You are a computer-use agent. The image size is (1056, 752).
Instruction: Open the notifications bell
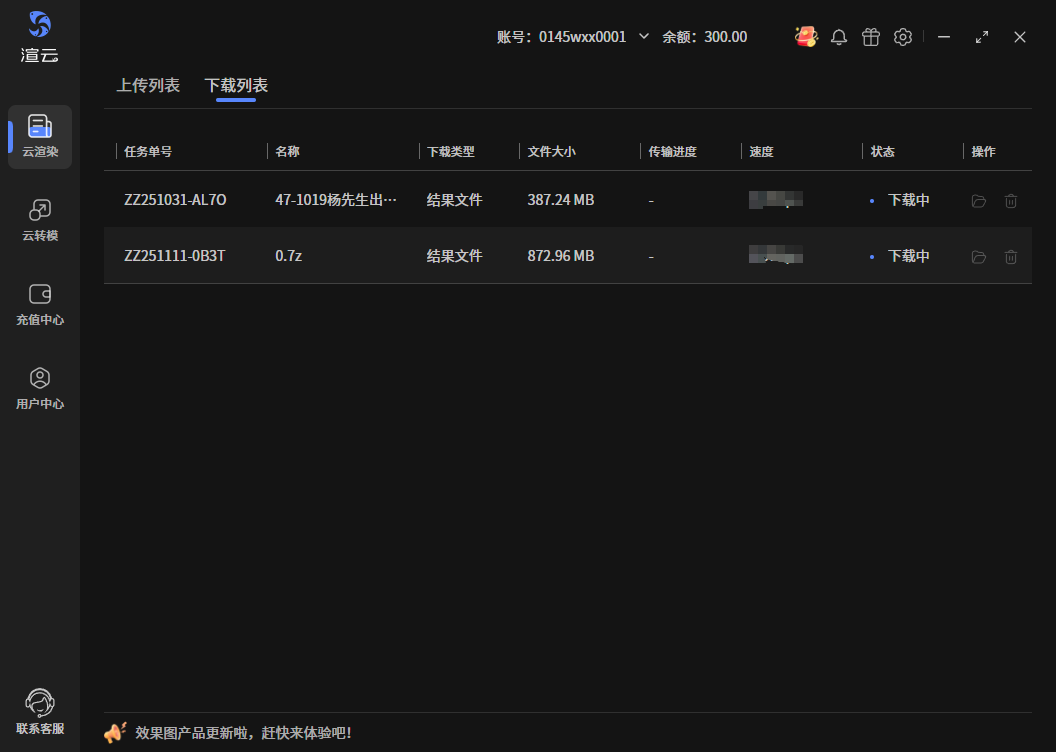click(839, 37)
